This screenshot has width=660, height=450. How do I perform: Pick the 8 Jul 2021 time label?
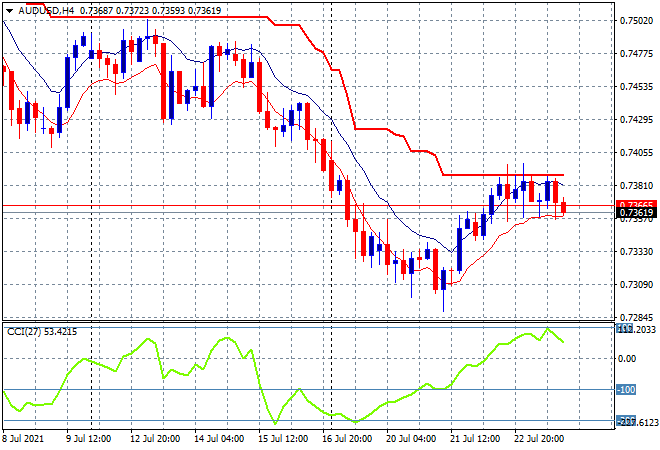(x=23, y=439)
